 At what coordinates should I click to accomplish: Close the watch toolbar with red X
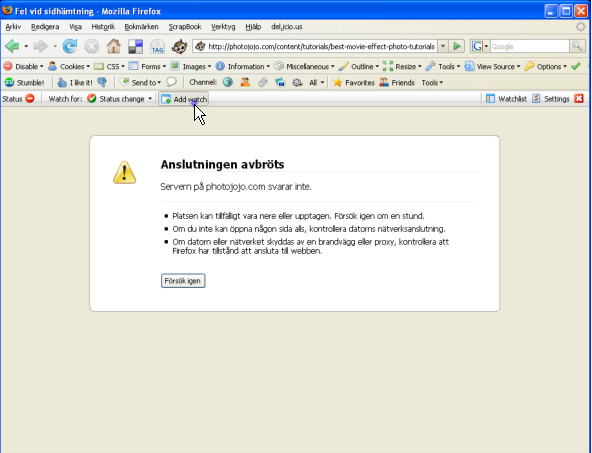[579, 99]
